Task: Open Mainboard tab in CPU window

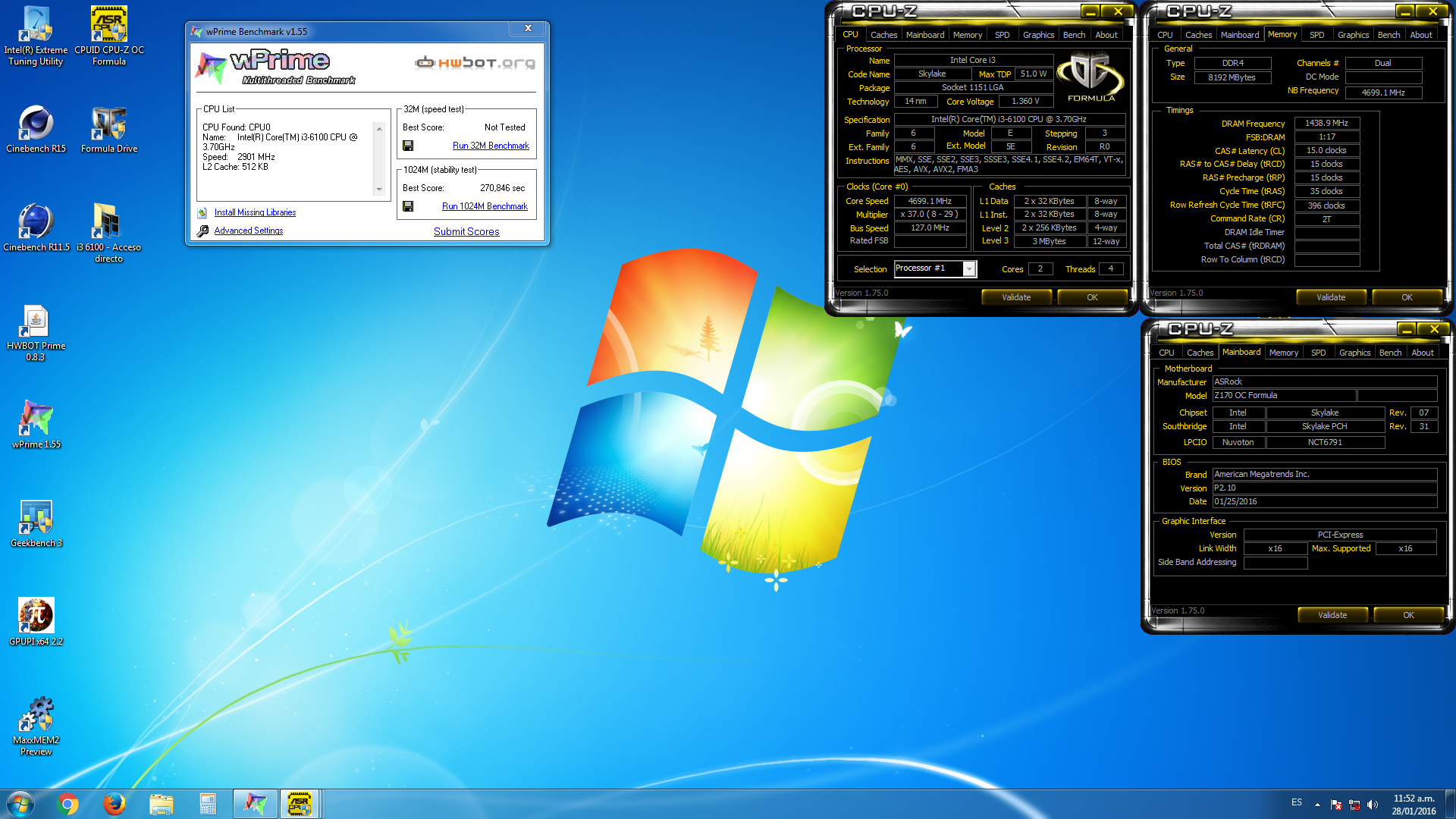Action: tap(925, 35)
